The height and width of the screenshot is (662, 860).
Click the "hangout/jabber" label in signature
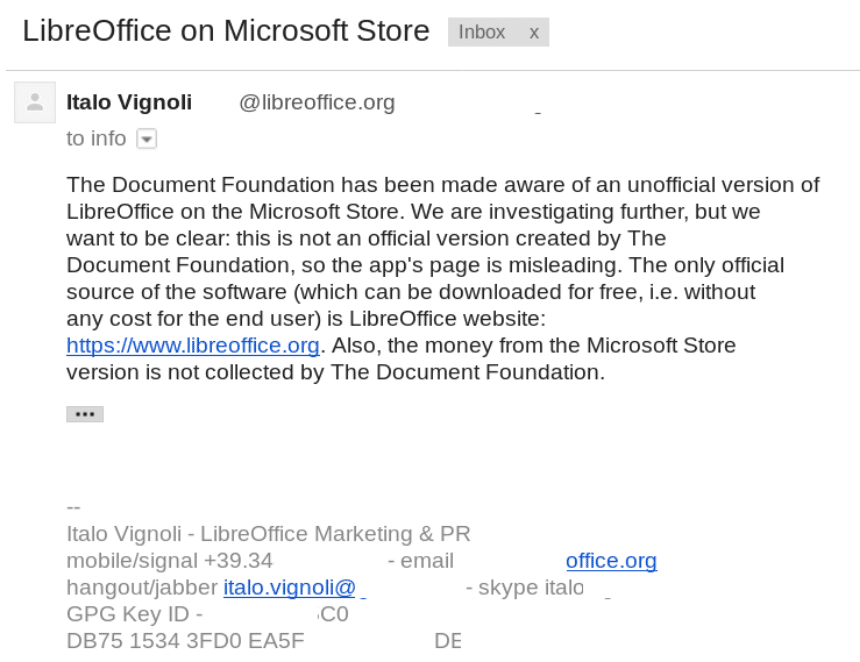point(142,587)
